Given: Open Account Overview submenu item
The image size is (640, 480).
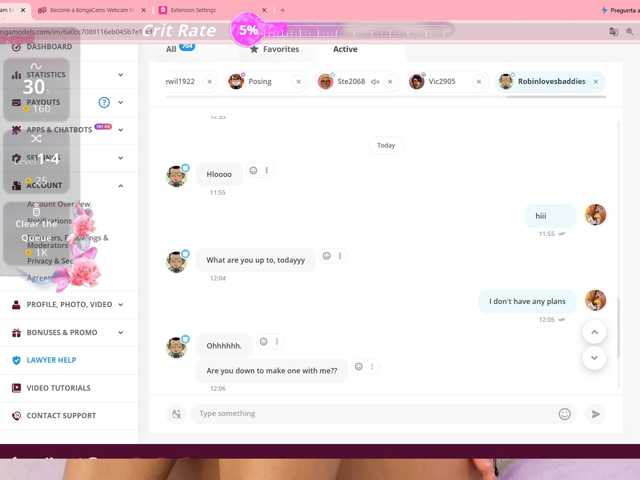Looking at the screenshot, I should 59,204.
